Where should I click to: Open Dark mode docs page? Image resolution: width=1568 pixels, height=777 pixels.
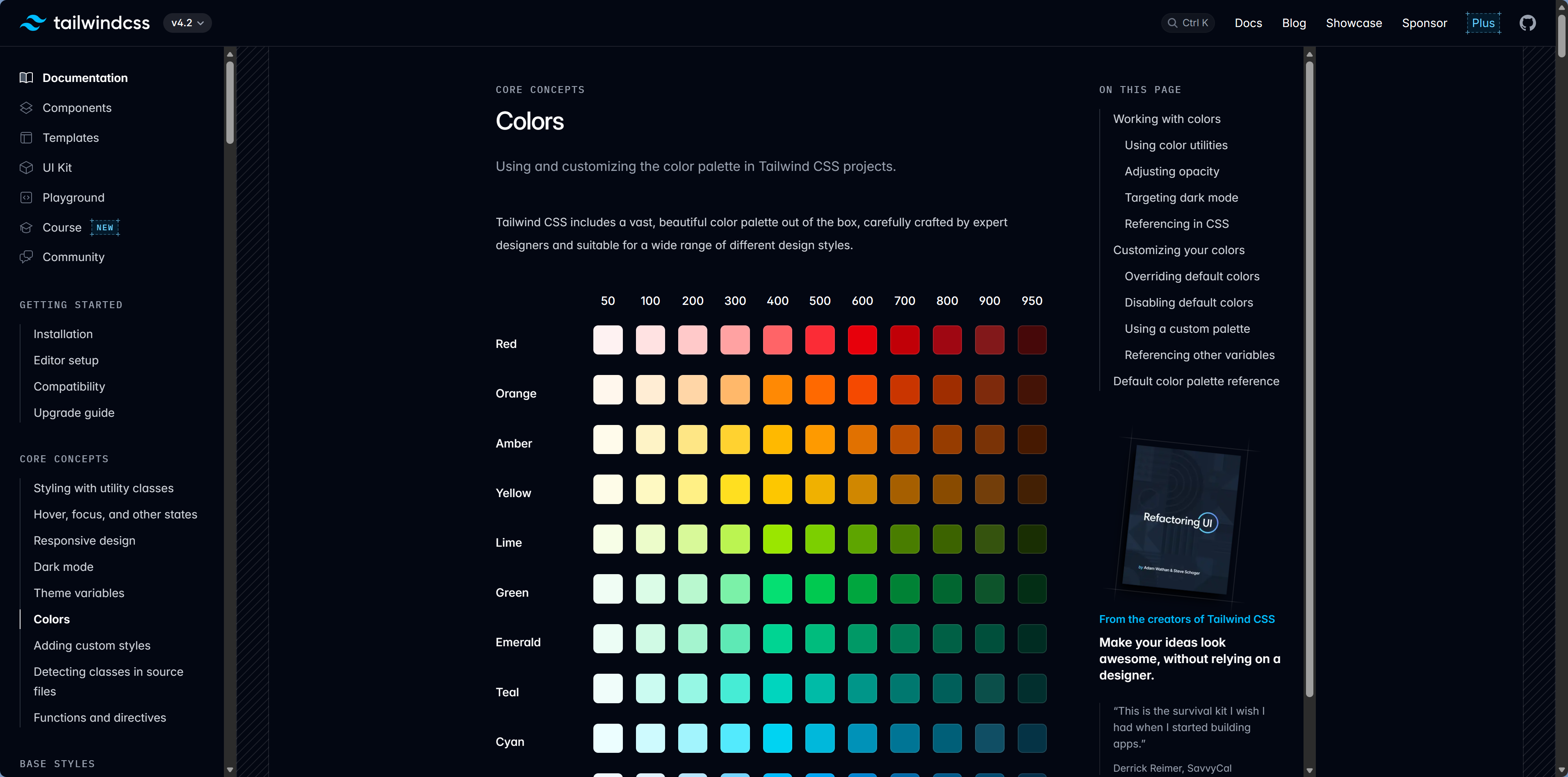[63, 566]
